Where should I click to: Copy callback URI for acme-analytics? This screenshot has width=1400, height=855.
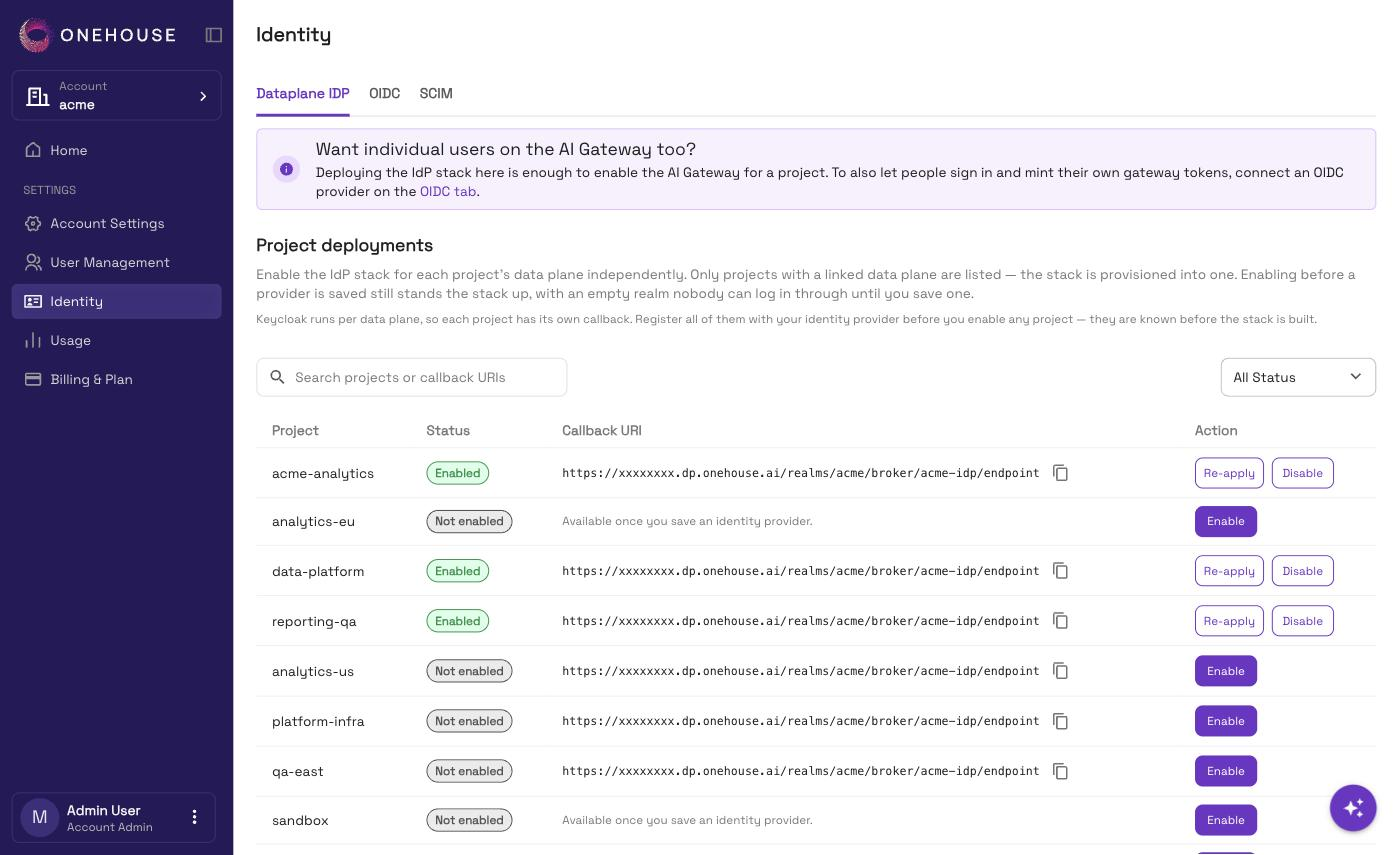pos(1061,473)
